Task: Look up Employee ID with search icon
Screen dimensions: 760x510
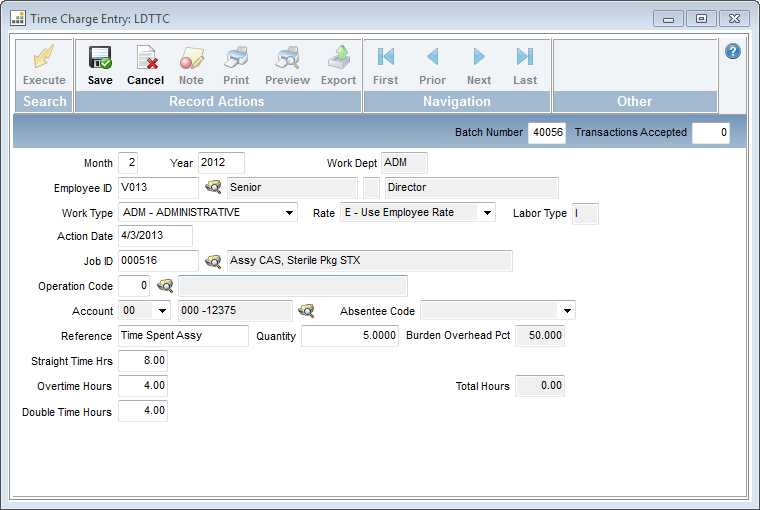Action: [x=213, y=187]
